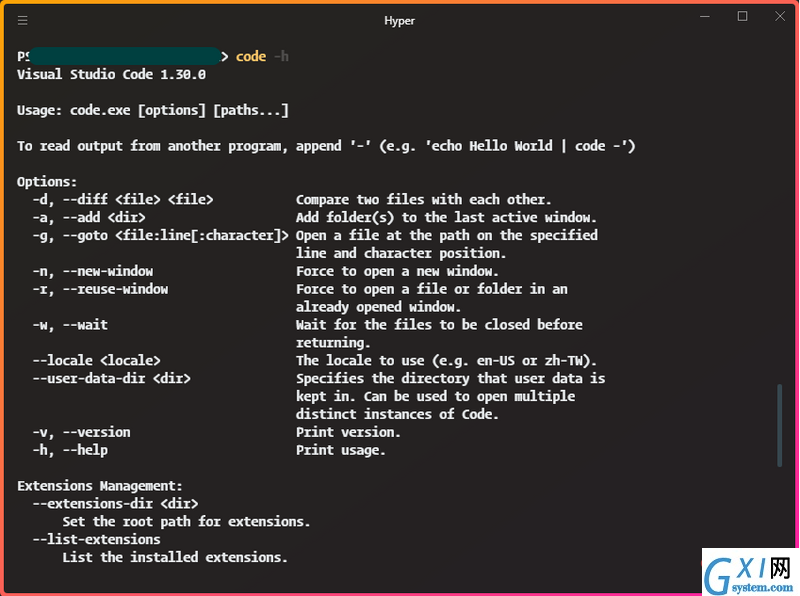Click the Hyper title text
800x596 pixels.
click(x=399, y=21)
